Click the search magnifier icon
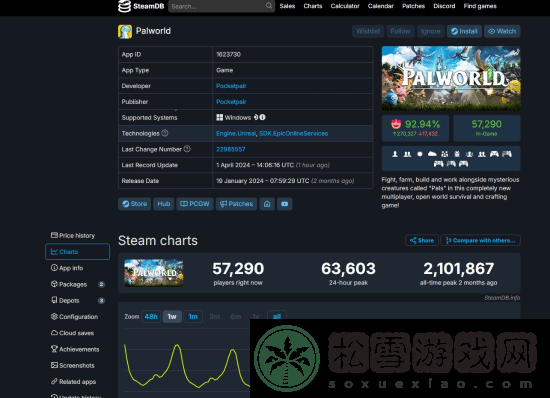The image size is (550, 398). (x=269, y=6)
